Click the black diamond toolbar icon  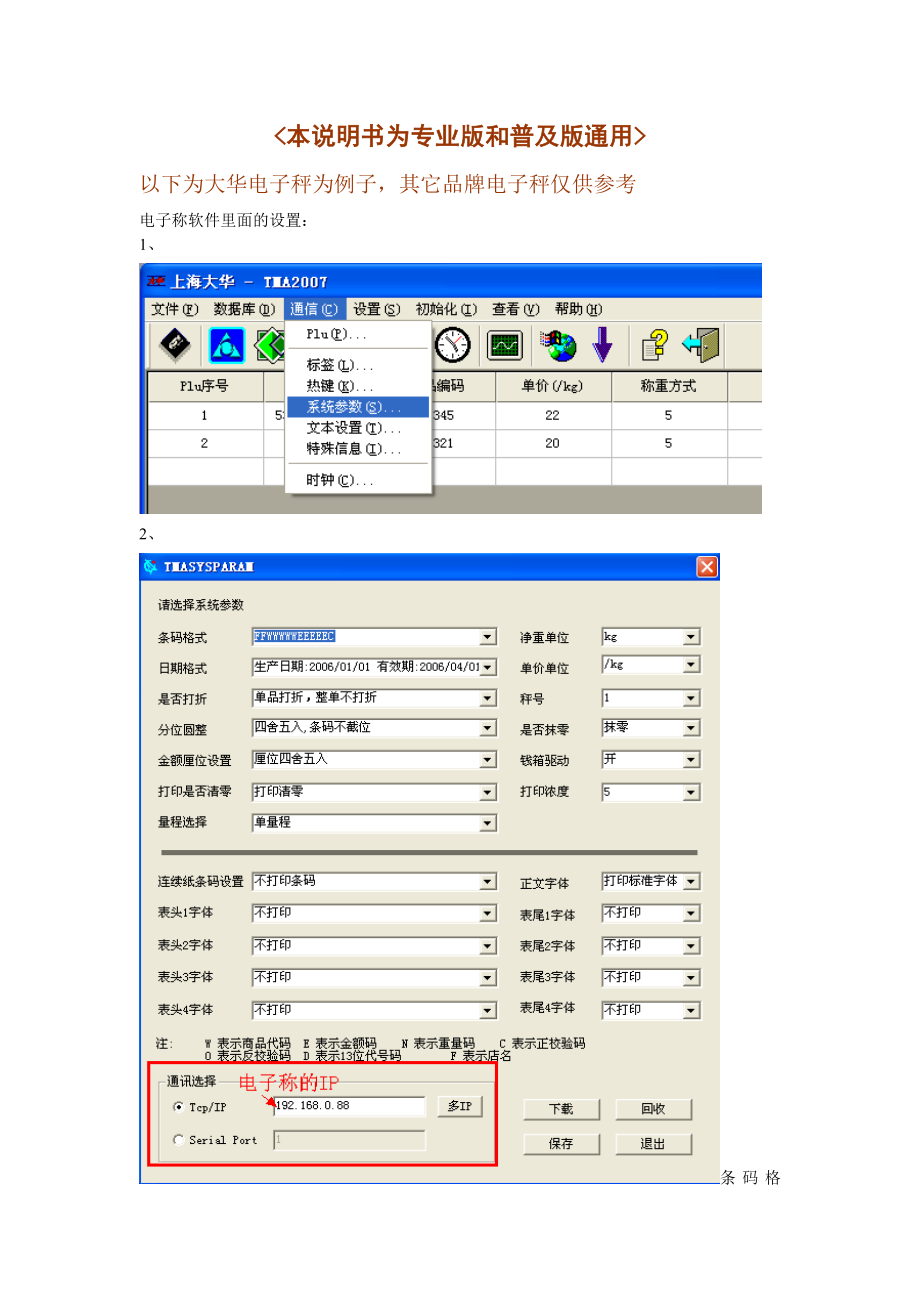[175, 345]
